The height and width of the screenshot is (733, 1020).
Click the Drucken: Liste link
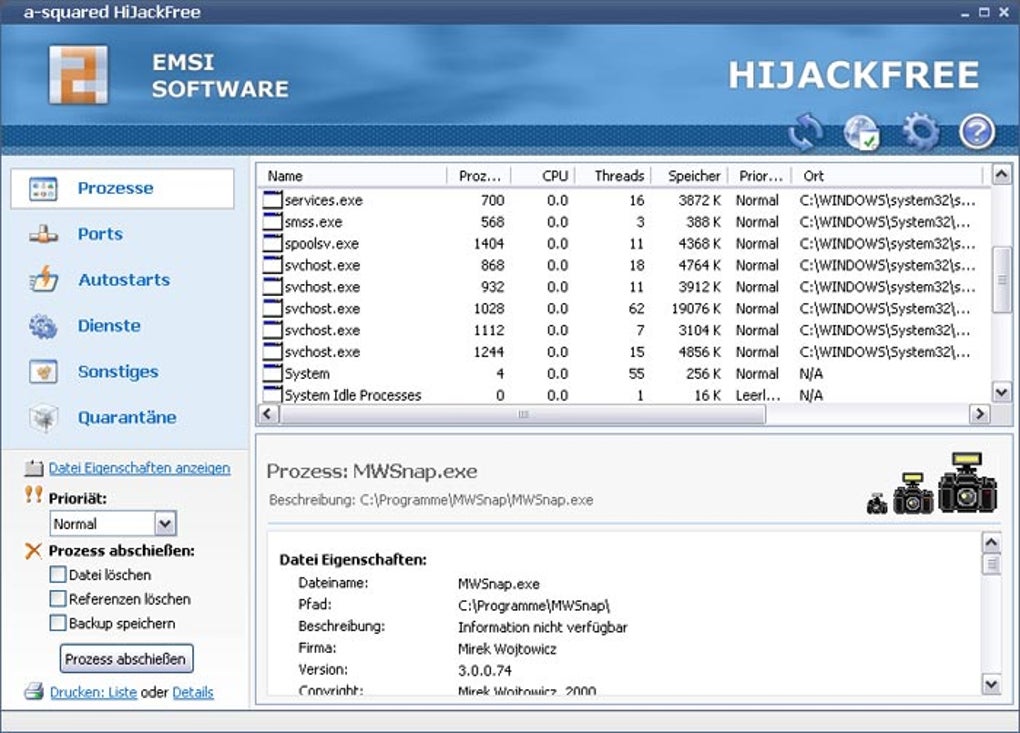tap(93, 692)
